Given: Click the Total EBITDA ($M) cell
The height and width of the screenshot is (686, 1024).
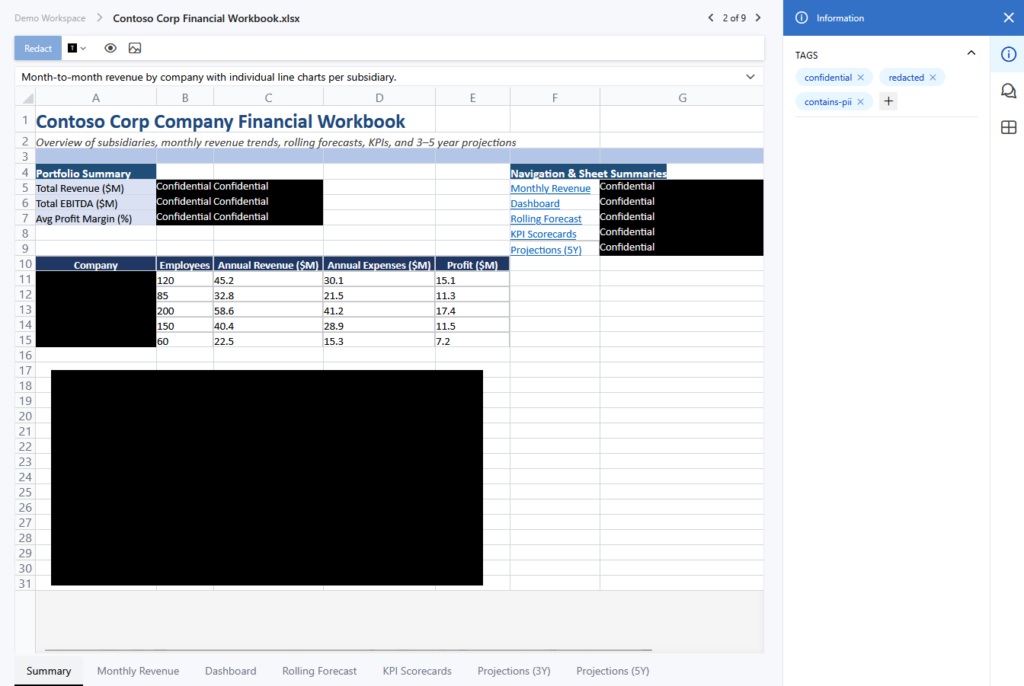Looking at the screenshot, I should (x=96, y=203).
